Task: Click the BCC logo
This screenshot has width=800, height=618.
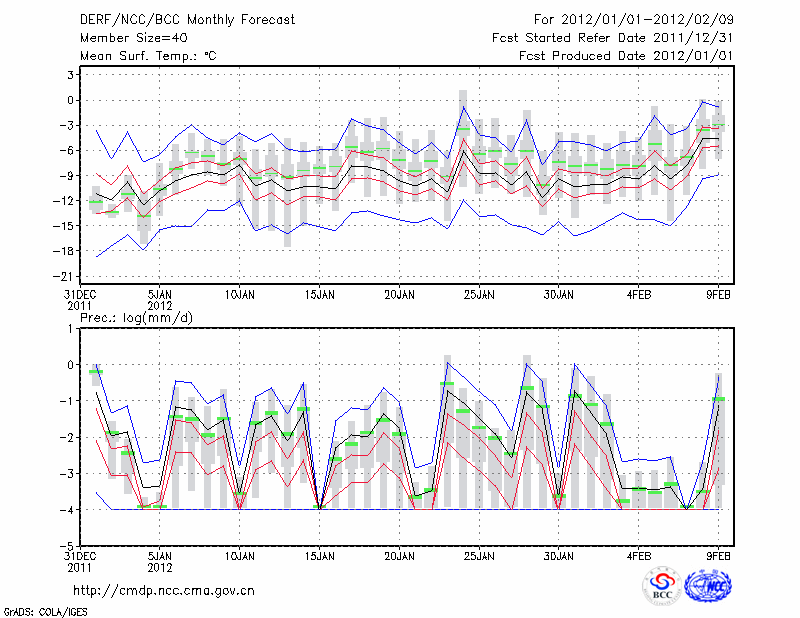Action: coord(662,587)
